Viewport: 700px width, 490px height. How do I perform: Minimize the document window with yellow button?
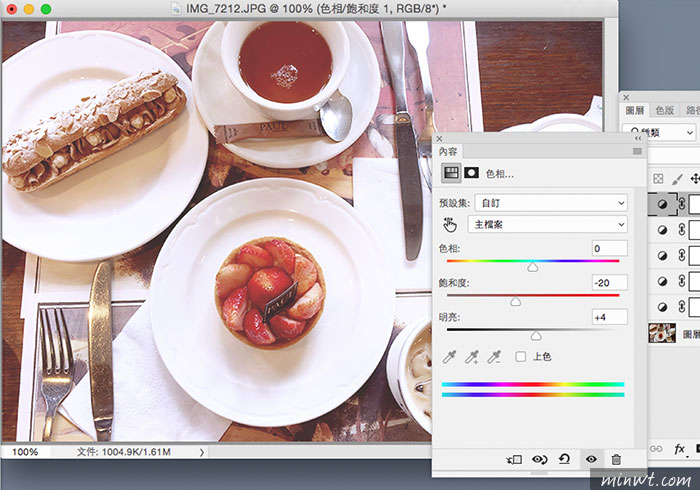coord(29,9)
